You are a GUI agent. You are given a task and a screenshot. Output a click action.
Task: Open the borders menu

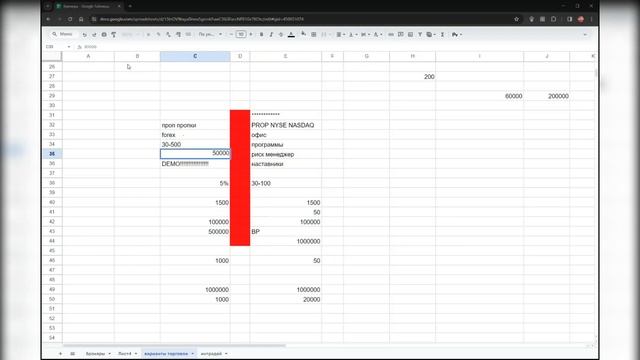(x=314, y=35)
